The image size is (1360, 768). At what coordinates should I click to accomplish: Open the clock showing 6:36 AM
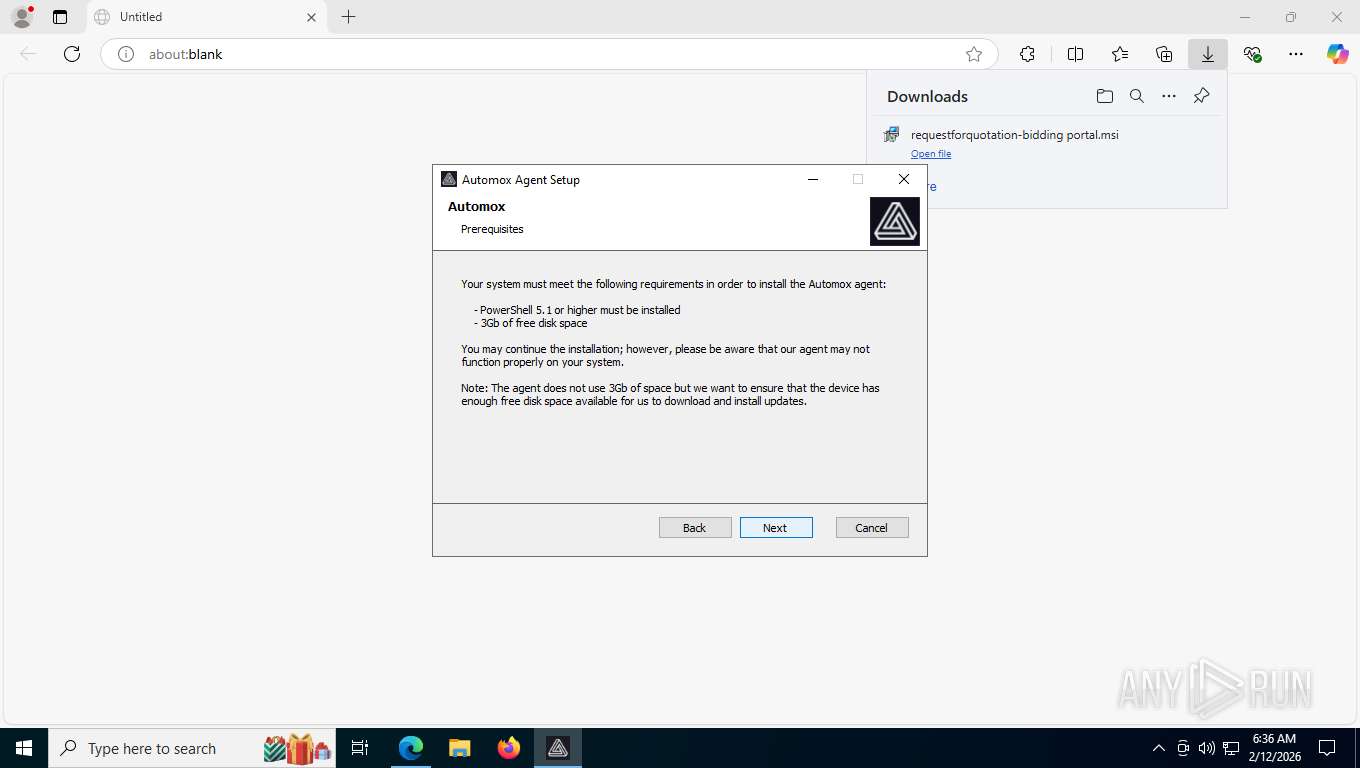click(1274, 748)
